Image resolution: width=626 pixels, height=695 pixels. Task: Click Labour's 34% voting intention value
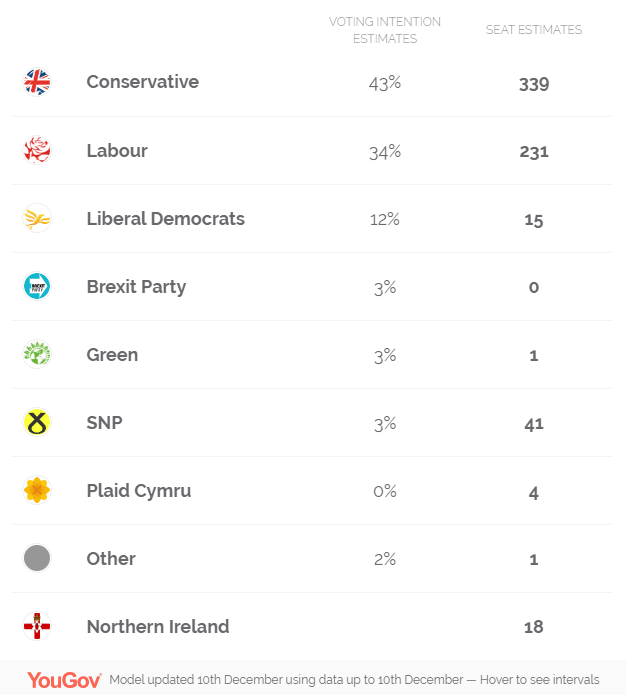[x=385, y=152]
